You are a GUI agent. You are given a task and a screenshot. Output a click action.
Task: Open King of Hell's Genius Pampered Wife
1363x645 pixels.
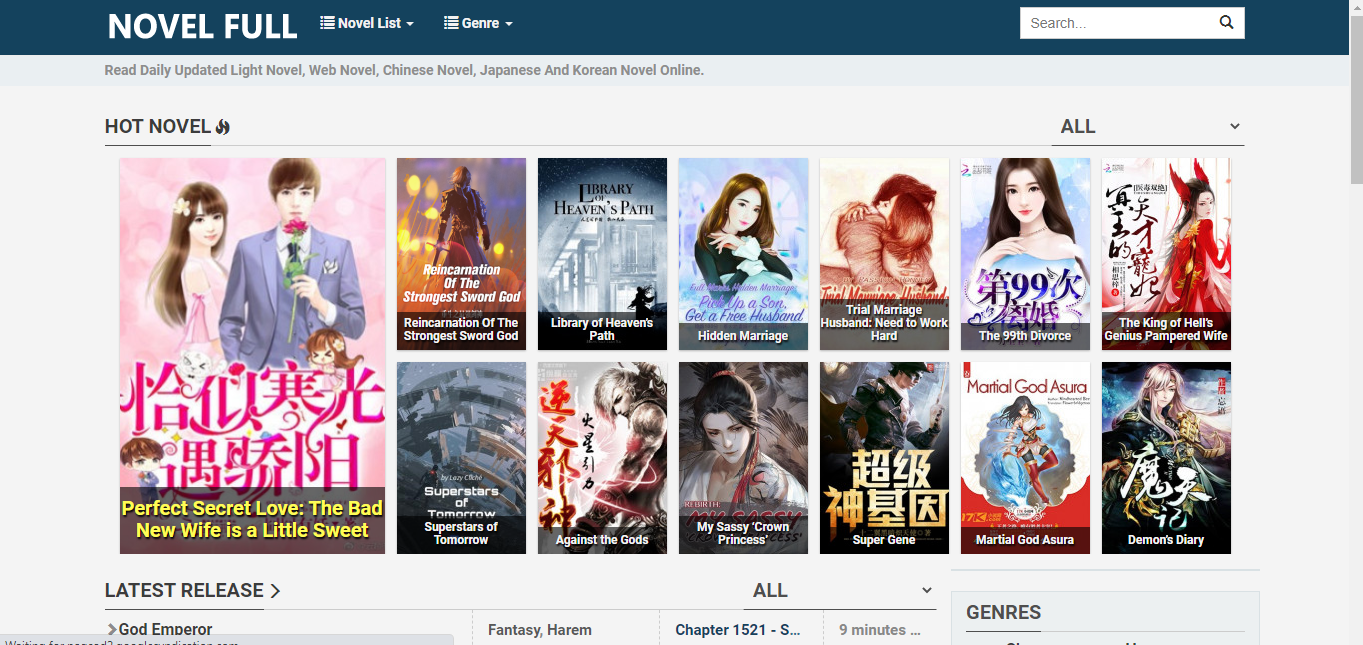coord(1166,254)
